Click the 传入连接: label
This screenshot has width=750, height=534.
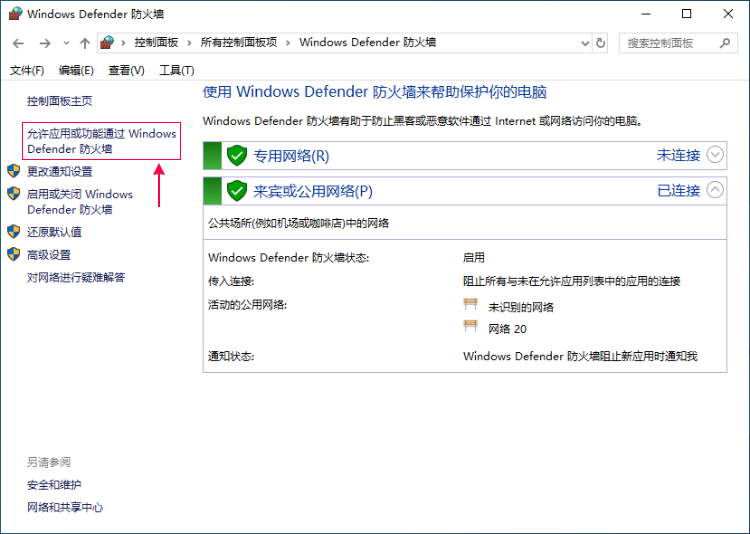[x=231, y=281]
